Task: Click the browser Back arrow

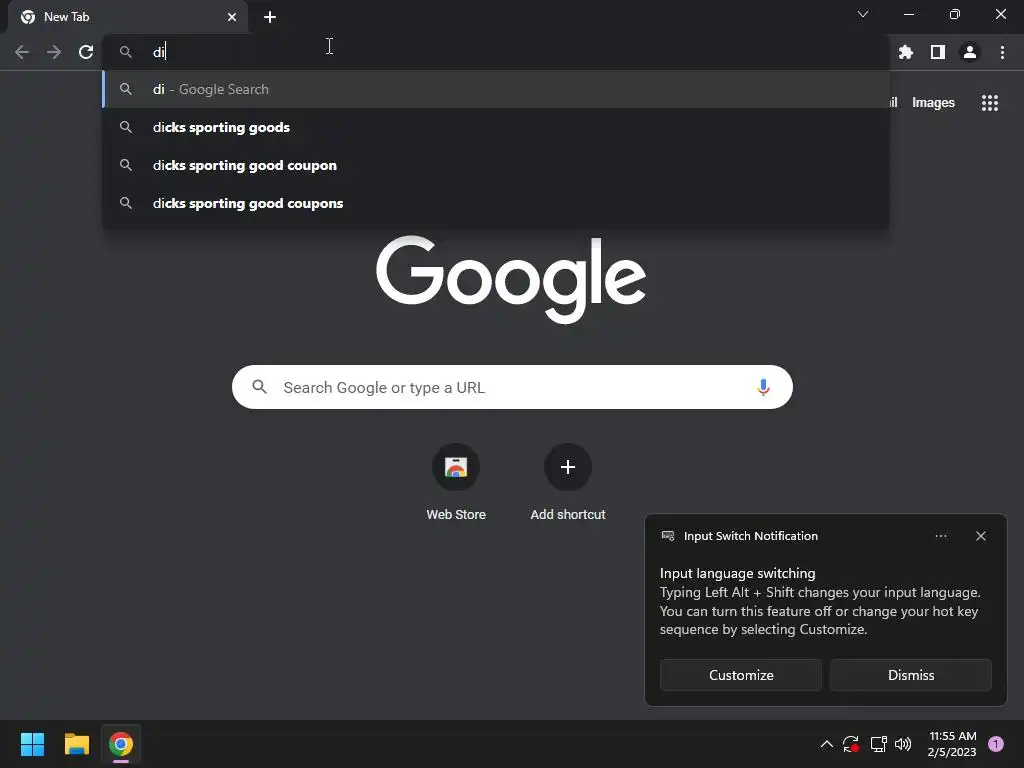Action: tap(22, 52)
